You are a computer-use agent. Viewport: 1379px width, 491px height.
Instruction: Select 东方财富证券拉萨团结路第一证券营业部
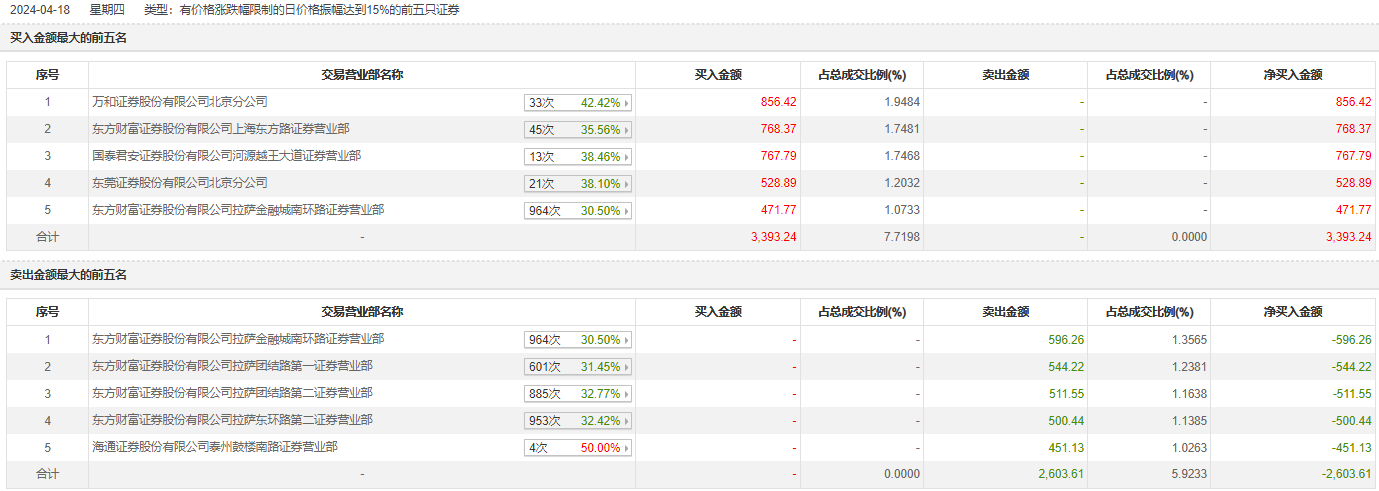tap(233, 366)
